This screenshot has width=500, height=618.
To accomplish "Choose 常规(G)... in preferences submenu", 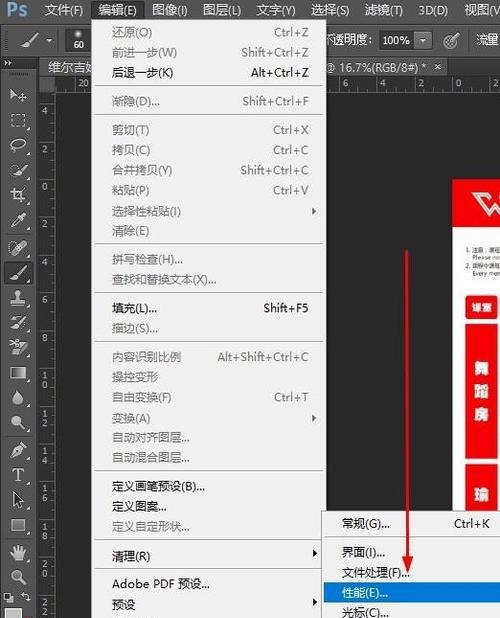I will 412,524.
